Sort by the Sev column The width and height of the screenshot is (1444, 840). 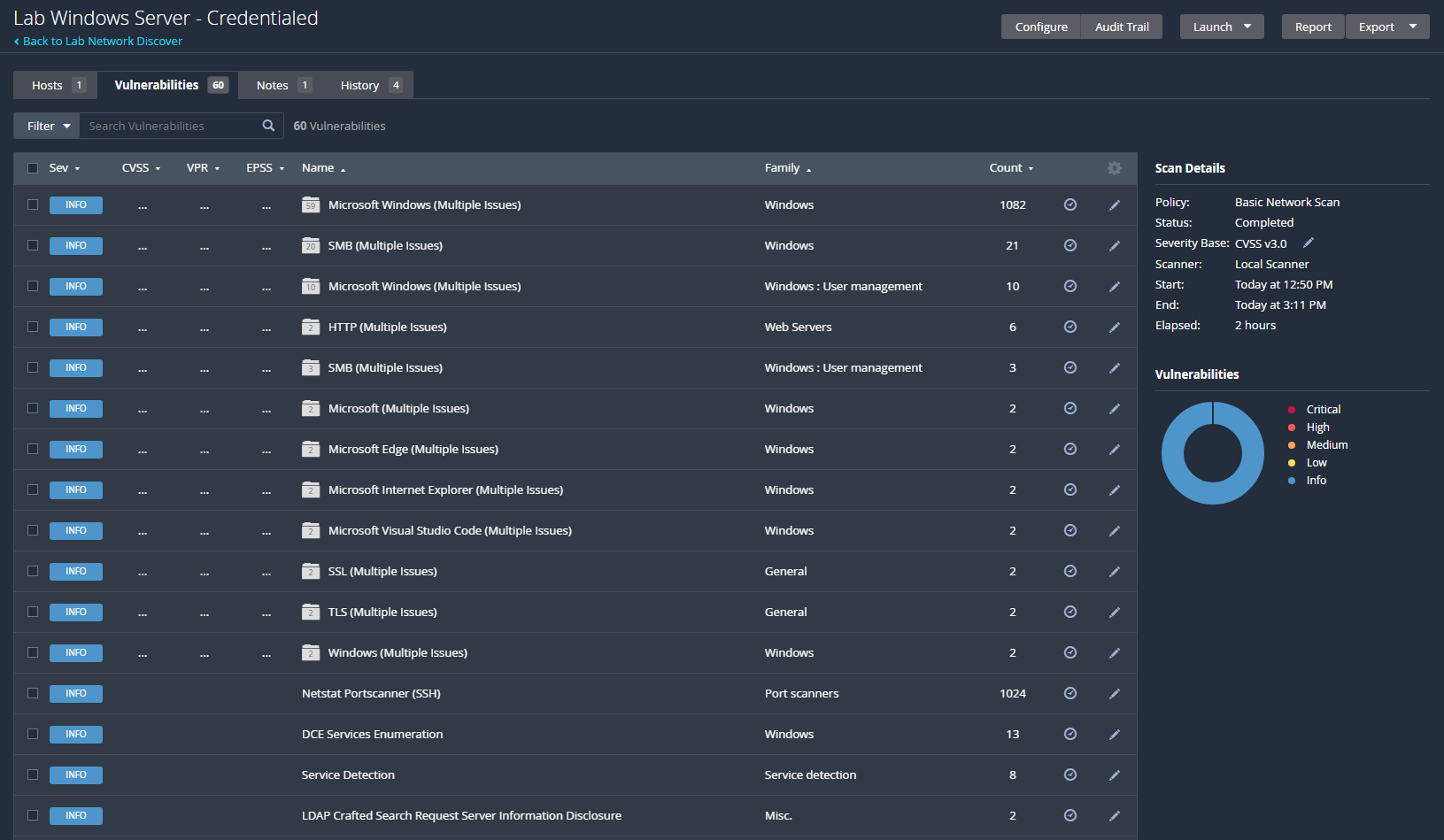(x=65, y=168)
